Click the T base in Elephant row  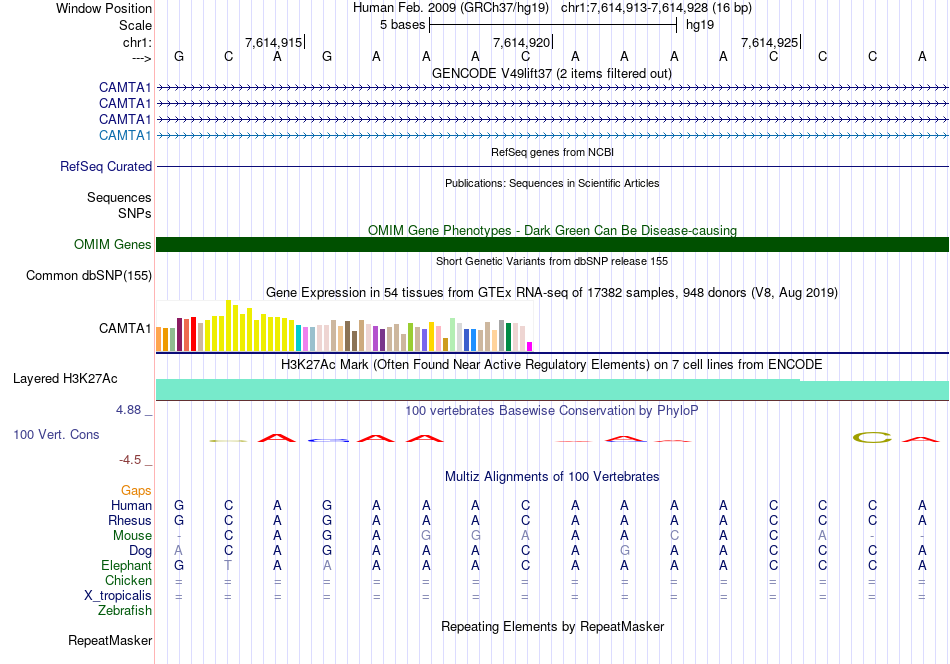pos(228,565)
